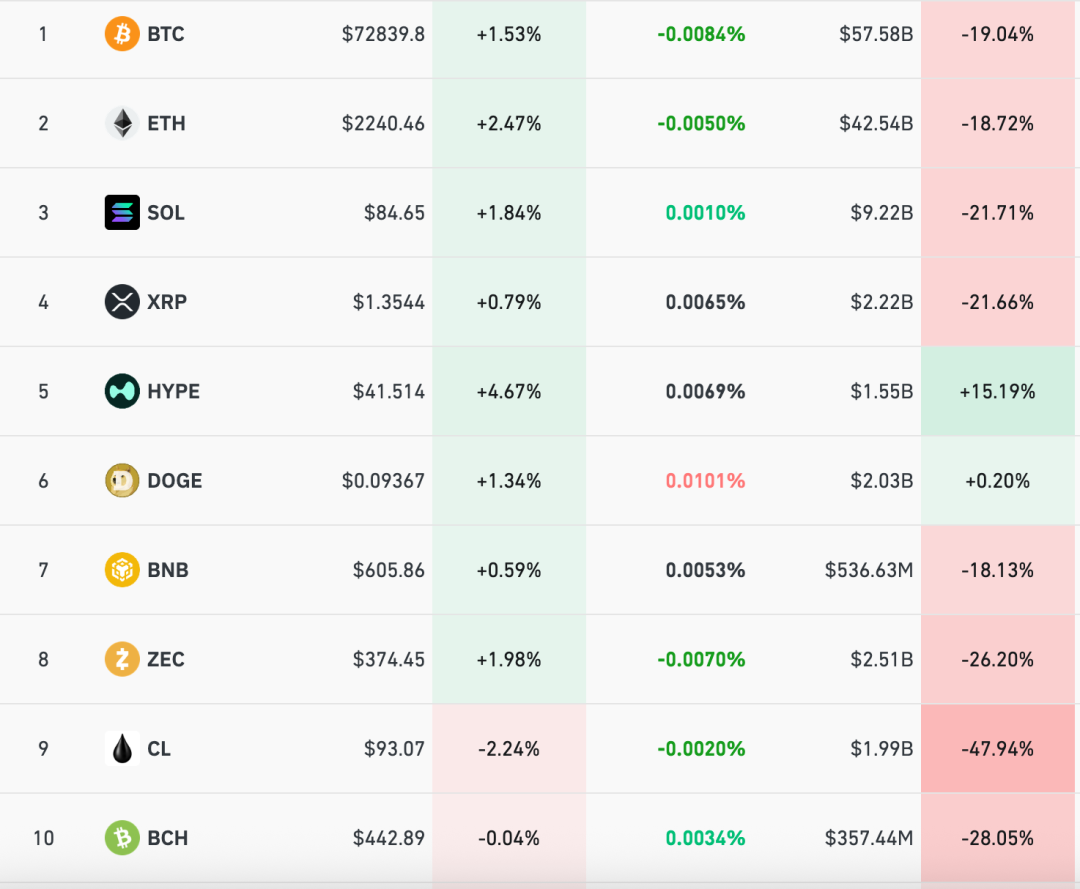Select HYPE +15.19% change cell
The width and height of the screenshot is (1080, 889).
click(996, 392)
